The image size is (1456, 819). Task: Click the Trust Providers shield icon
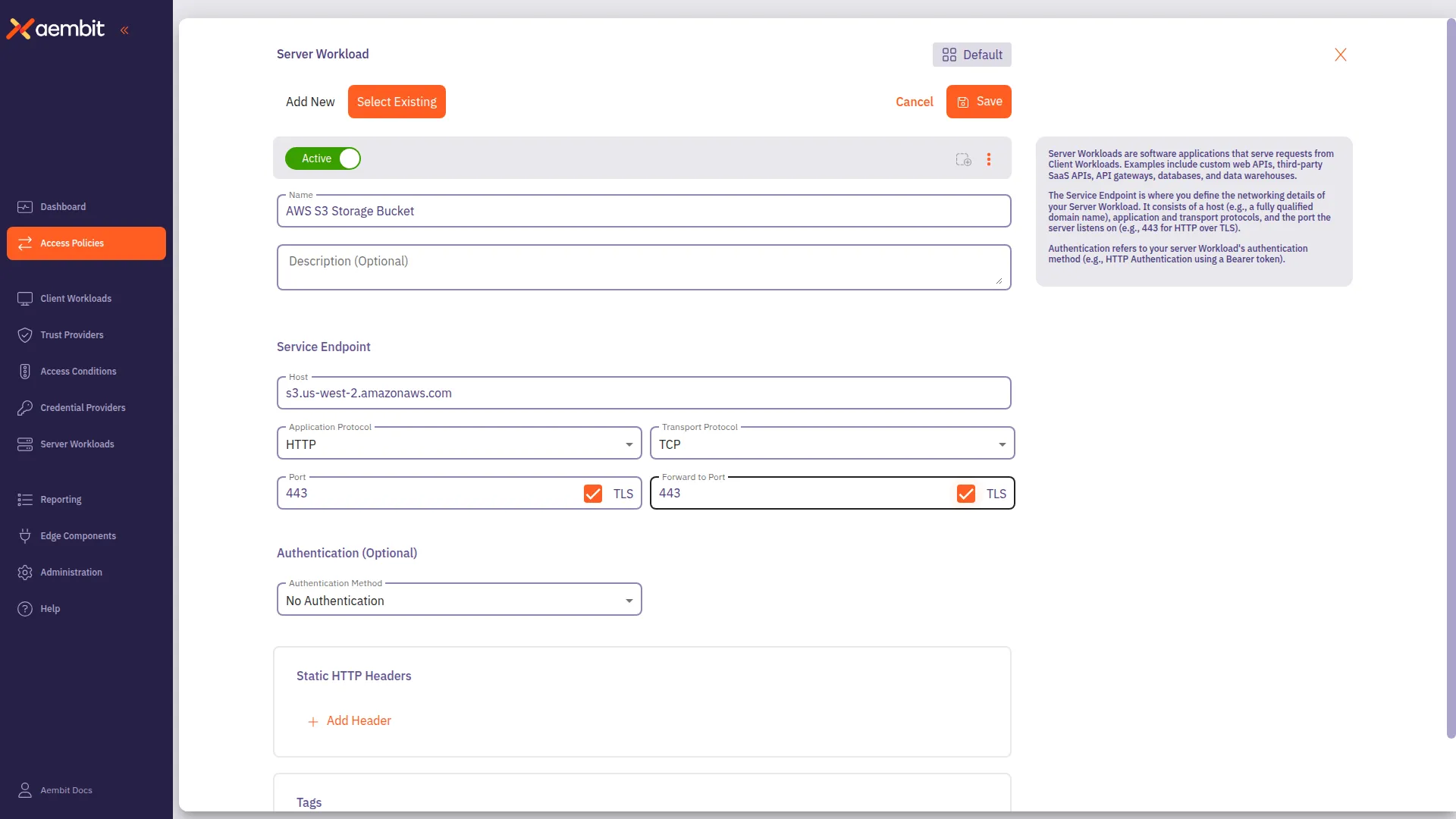click(25, 335)
